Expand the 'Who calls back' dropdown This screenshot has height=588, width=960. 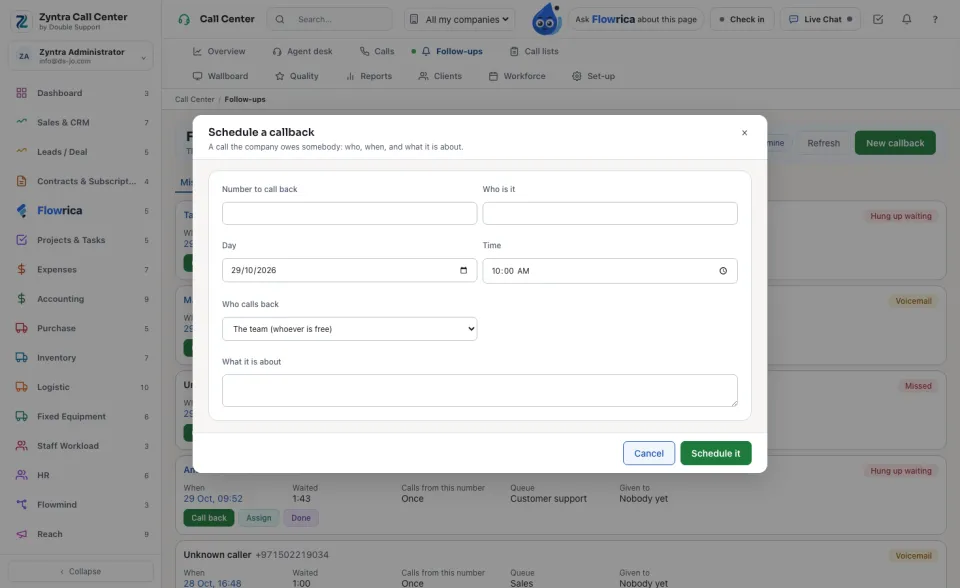350,329
